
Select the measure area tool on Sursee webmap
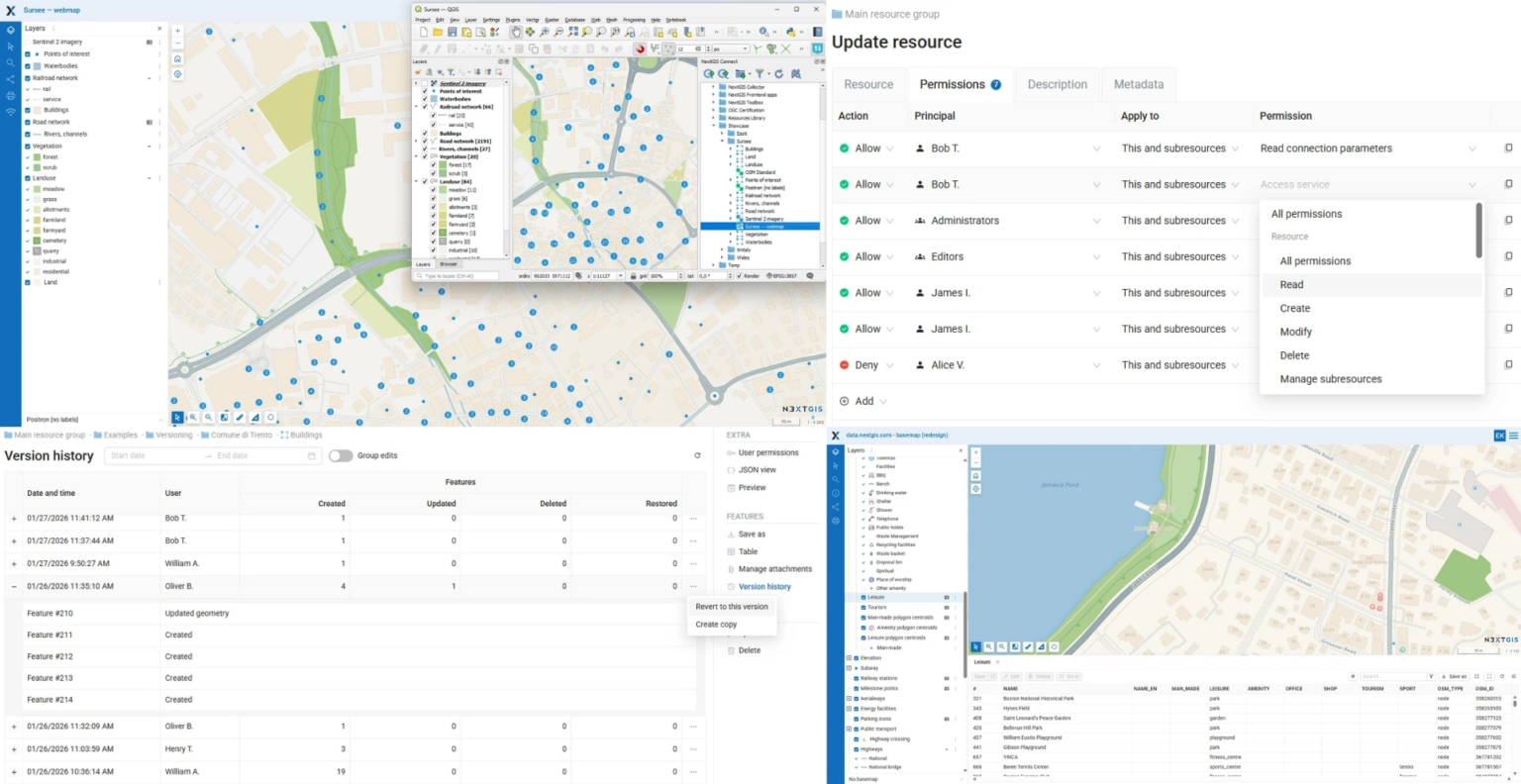point(255,418)
